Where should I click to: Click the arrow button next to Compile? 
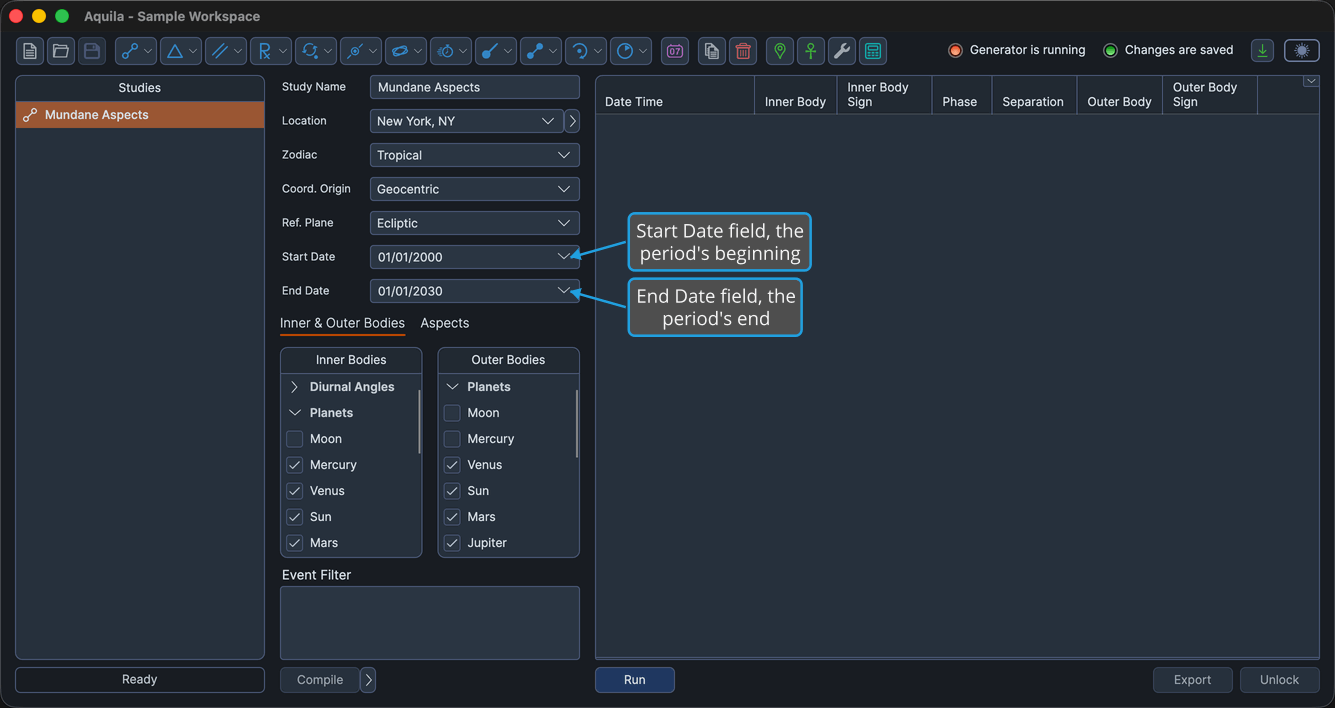pyautogui.click(x=368, y=680)
